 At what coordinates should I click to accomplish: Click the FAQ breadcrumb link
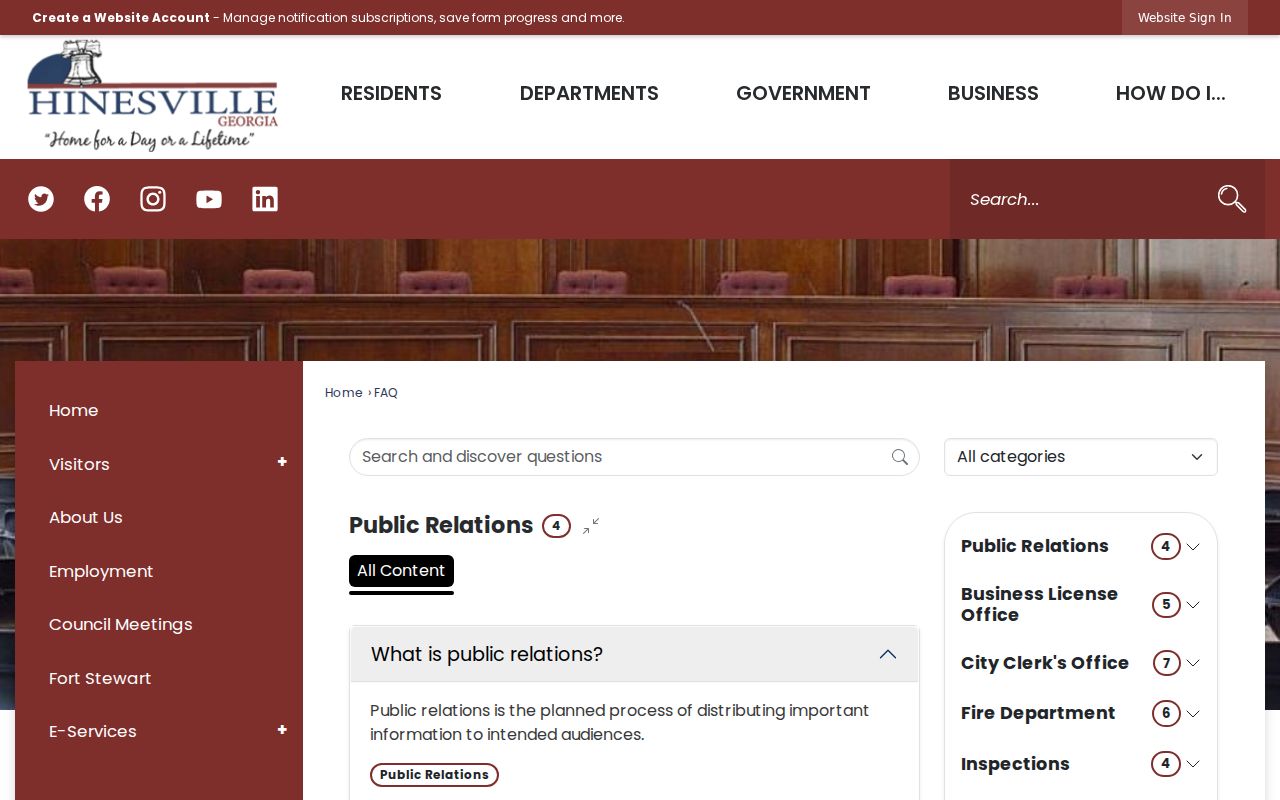point(386,393)
